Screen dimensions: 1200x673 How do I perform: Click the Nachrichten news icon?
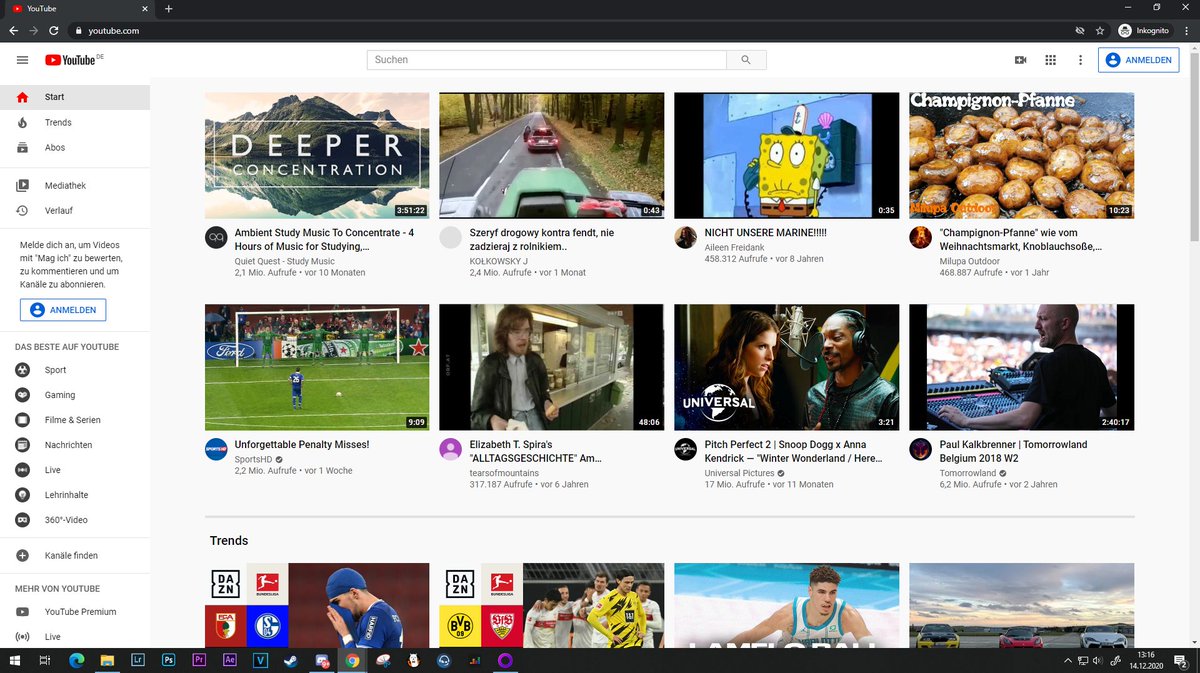click(22, 445)
